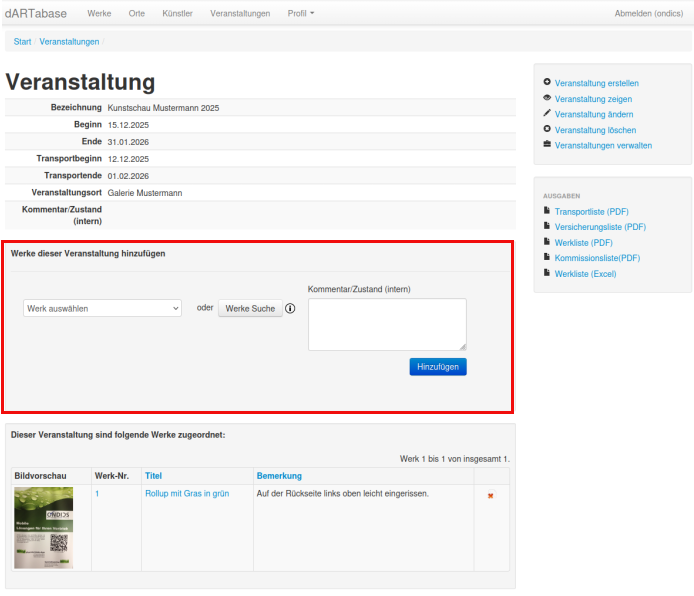
Task: Click the plus icon beside Veranstaltung erstellen
Action: (x=546, y=83)
